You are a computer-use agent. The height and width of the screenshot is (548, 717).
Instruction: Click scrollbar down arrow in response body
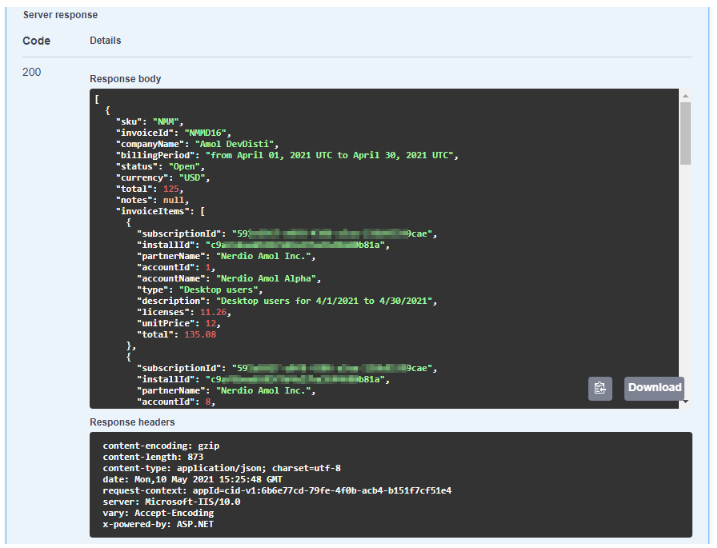click(x=685, y=401)
